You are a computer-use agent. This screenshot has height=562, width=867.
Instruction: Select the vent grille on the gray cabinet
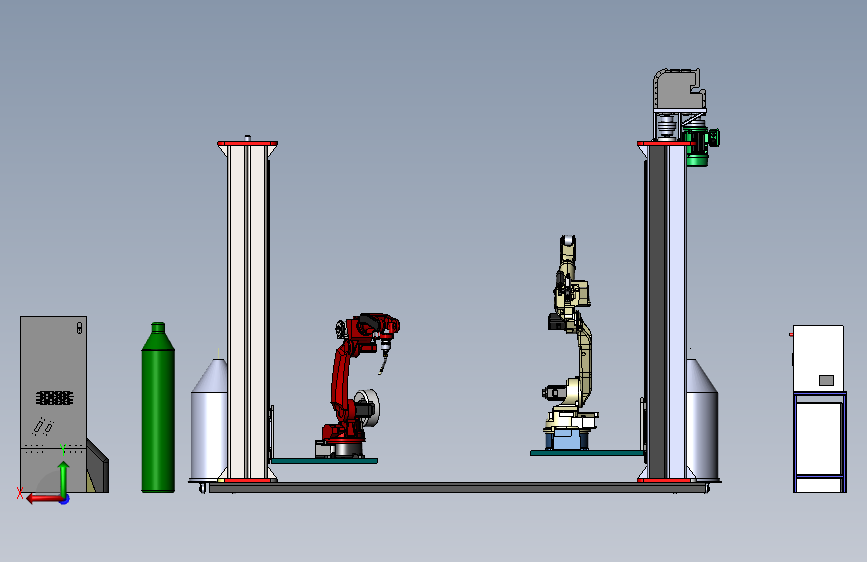(54, 397)
